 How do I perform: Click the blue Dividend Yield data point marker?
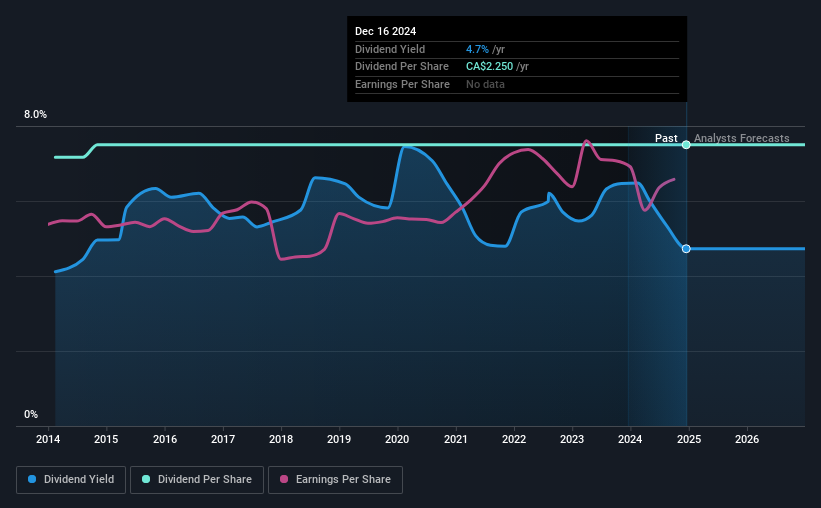[686, 249]
